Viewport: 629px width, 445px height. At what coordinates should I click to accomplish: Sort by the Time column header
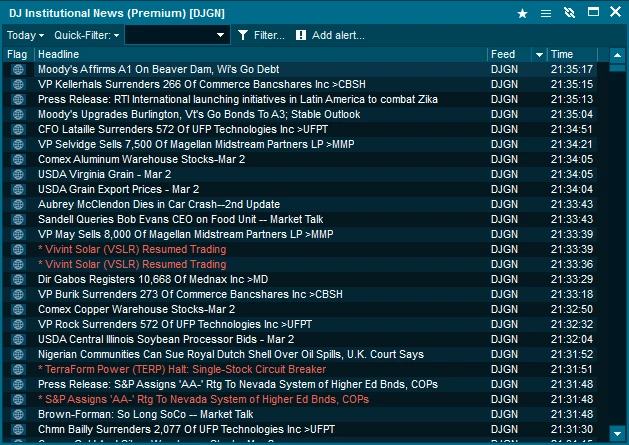pos(563,54)
